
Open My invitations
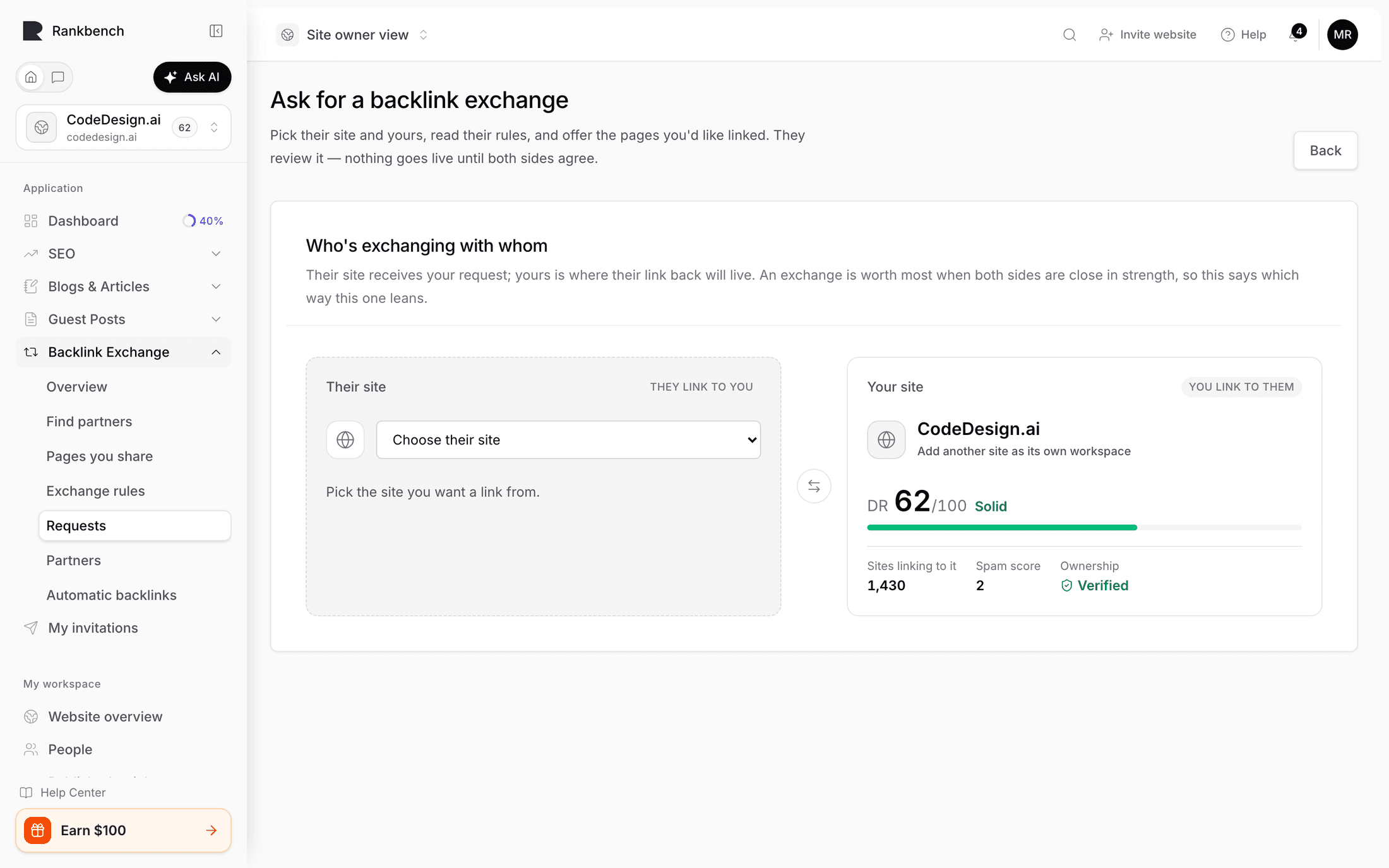pyautogui.click(x=123, y=628)
